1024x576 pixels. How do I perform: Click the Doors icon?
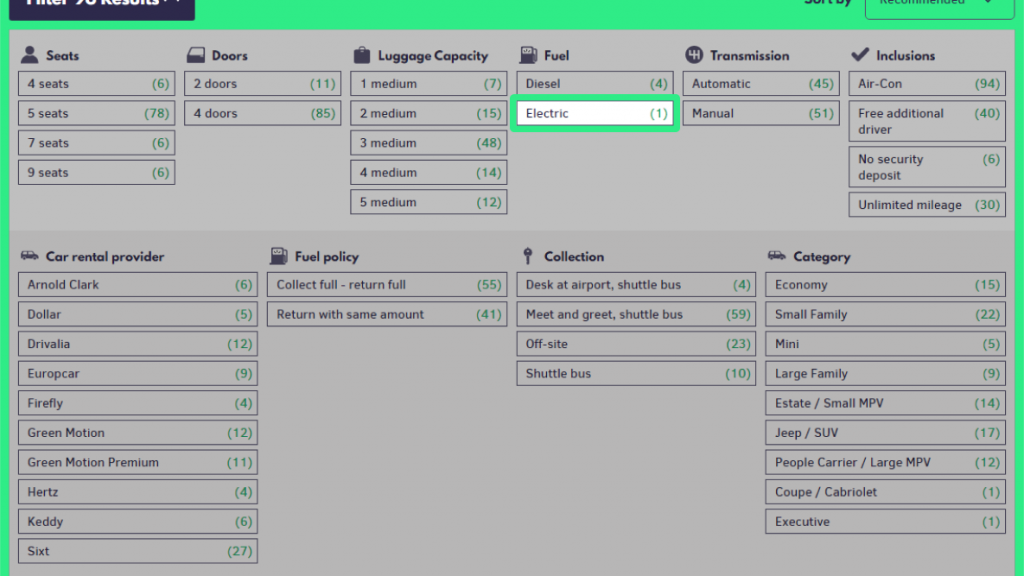[x=194, y=55]
